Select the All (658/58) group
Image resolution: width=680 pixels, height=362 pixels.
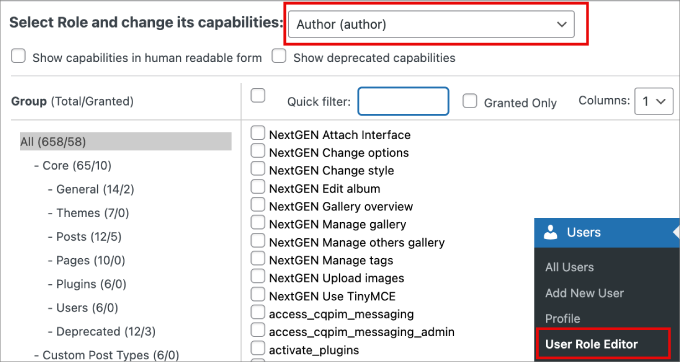(x=126, y=142)
